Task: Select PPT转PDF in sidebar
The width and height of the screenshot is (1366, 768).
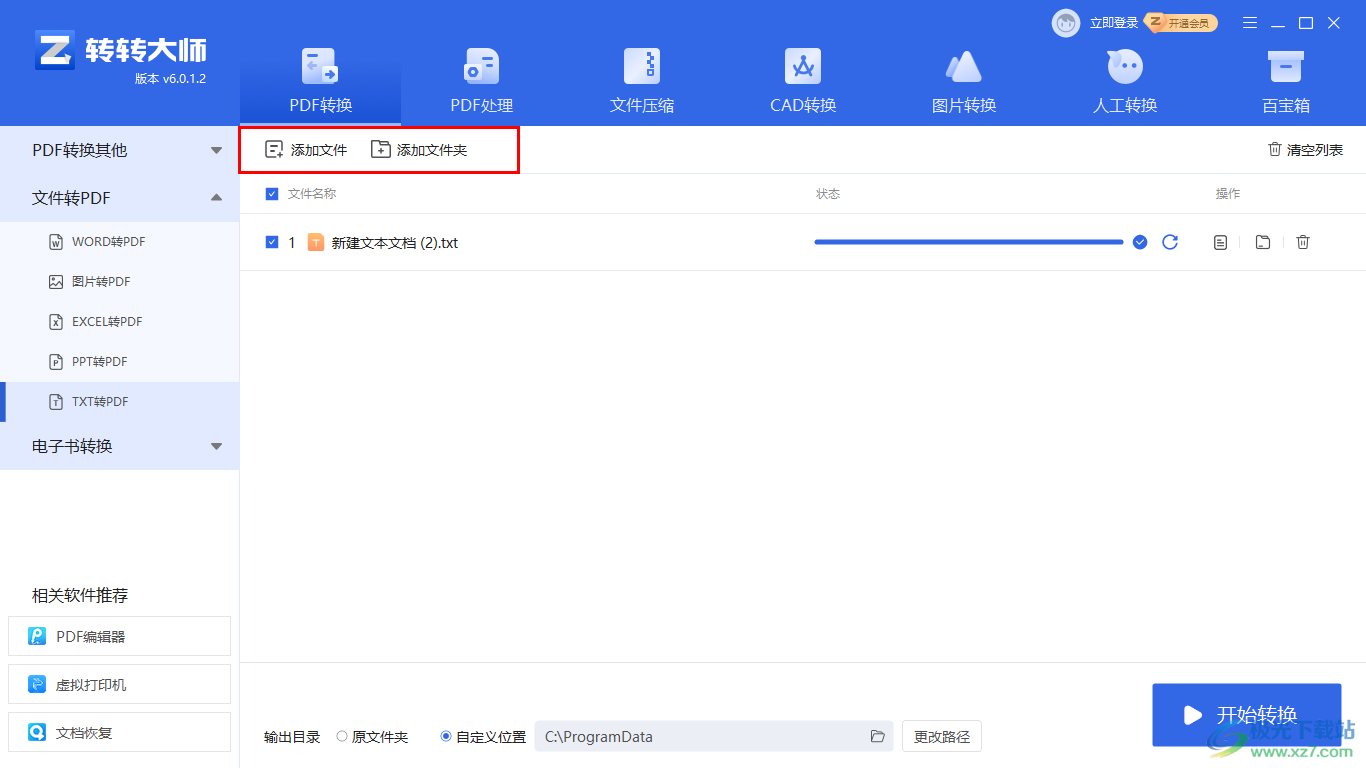Action: (120, 362)
